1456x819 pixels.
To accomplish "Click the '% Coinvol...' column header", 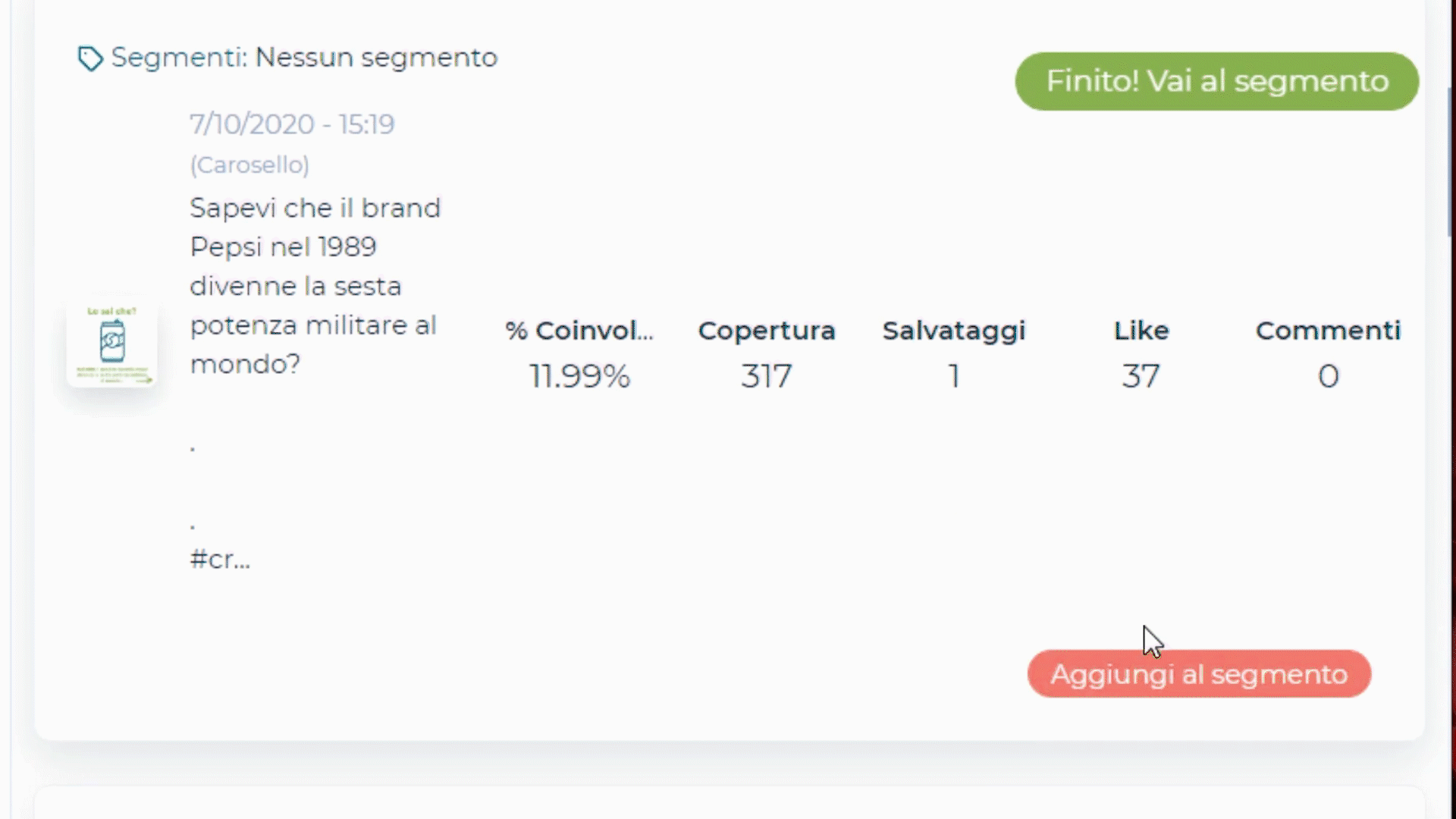I will (x=579, y=331).
